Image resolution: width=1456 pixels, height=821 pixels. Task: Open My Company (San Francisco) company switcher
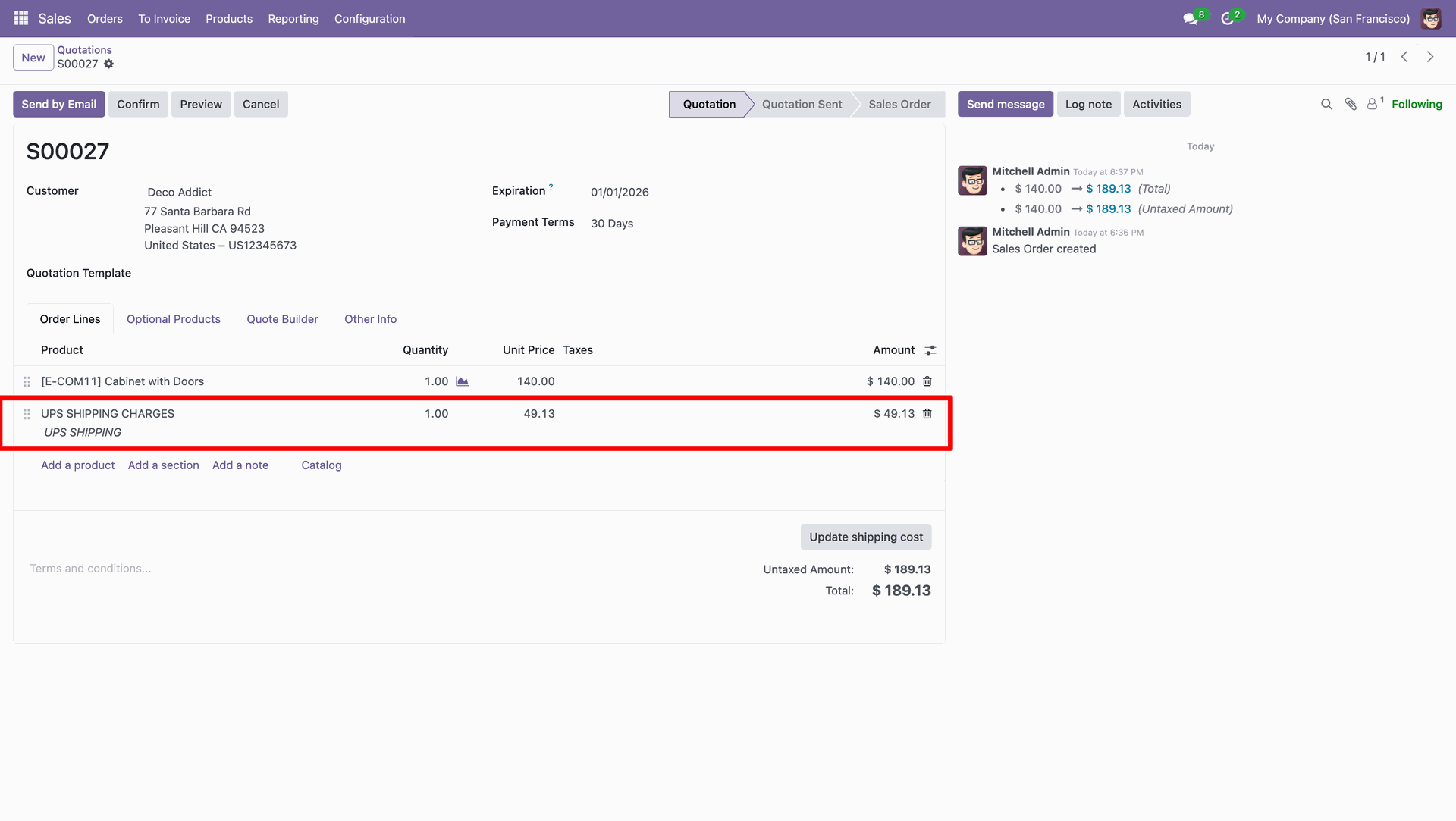pyautogui.click(x=1332, y=19)
